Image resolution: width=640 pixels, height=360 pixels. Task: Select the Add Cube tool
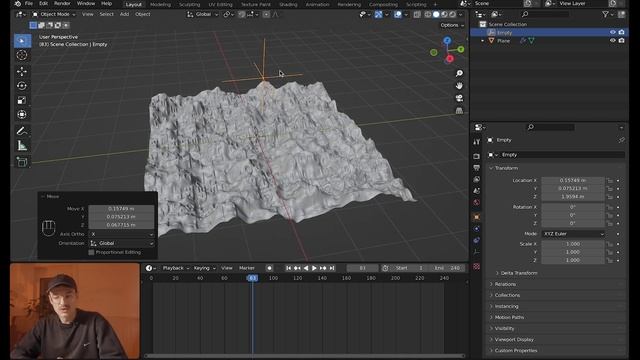point(22,162)
